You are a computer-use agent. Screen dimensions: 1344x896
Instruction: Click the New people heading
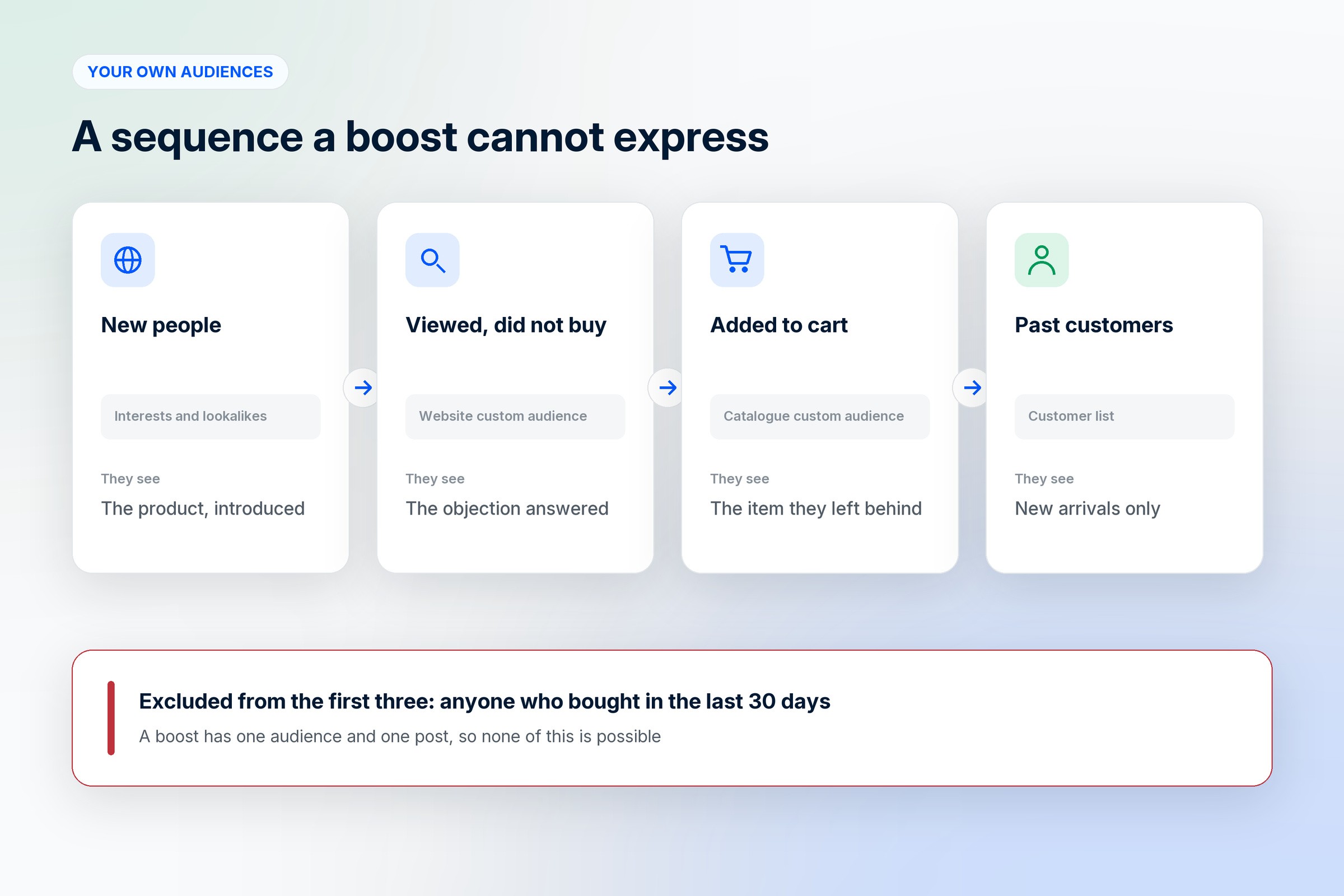pyautogui.click(x=161, y=325)
